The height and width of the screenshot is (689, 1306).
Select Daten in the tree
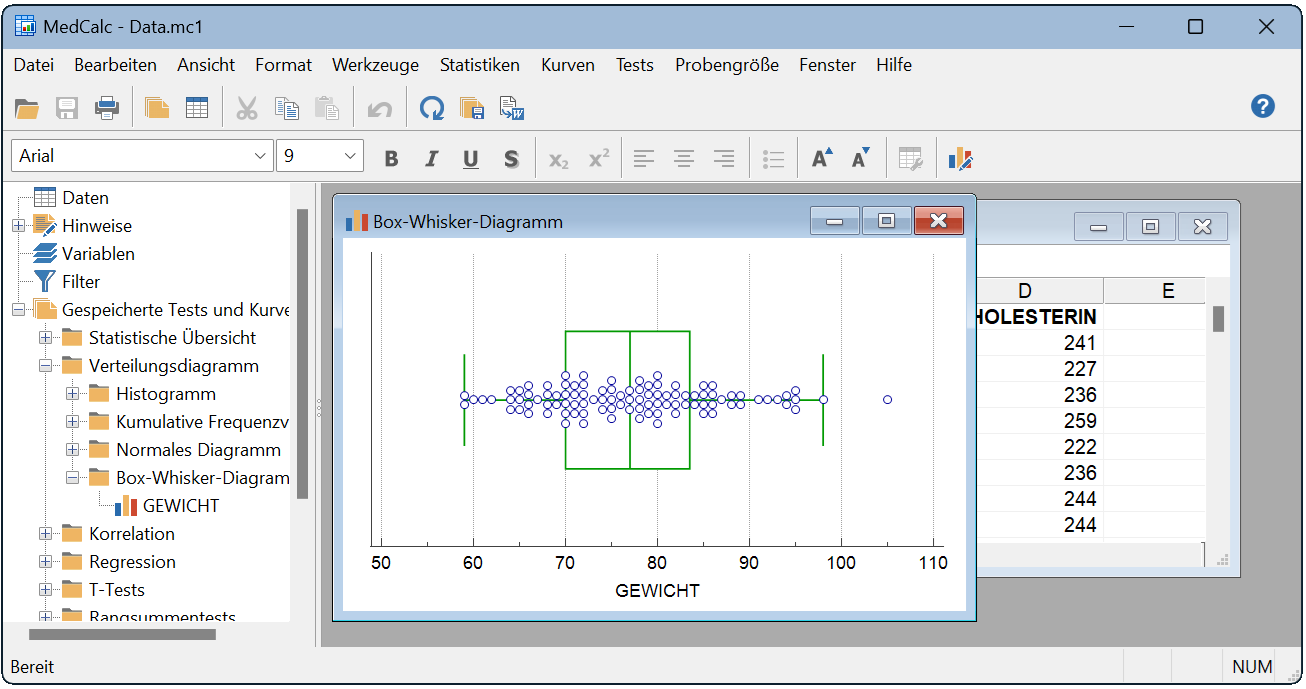[85, 198]
